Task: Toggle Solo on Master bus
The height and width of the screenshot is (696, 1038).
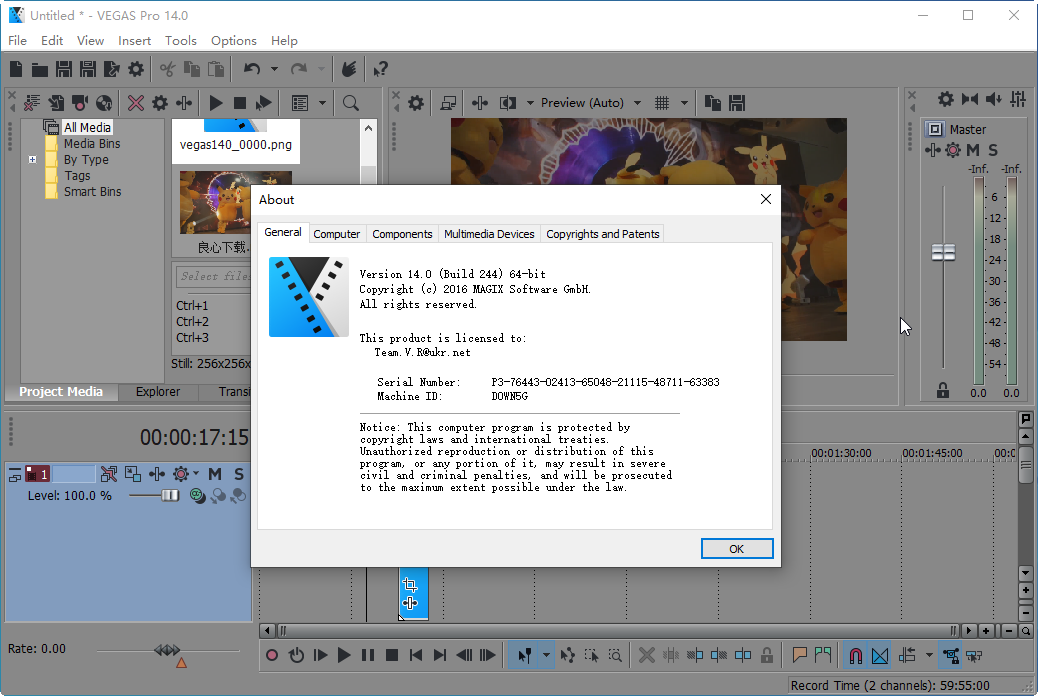Action: 993,150
